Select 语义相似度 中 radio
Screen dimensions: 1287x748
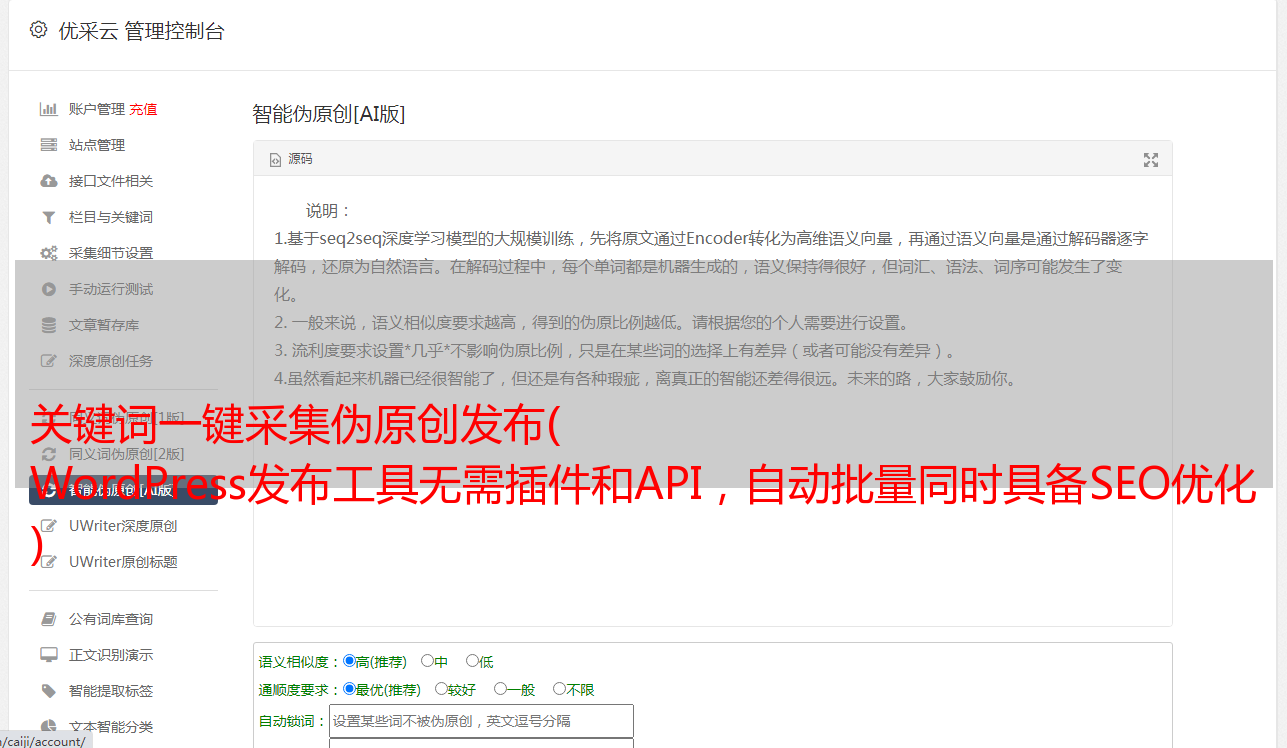[427, 661]
